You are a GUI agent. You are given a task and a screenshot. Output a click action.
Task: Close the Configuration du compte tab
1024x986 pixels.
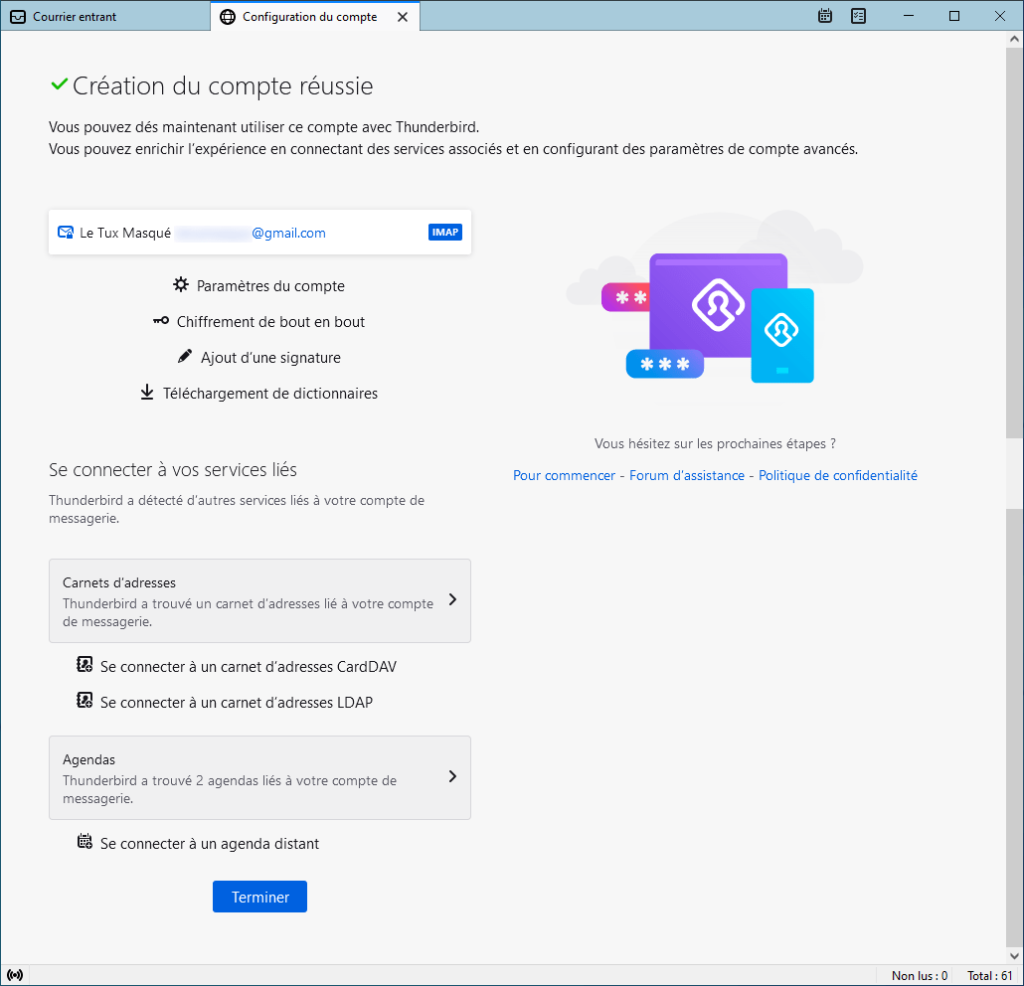click(403, 17)
